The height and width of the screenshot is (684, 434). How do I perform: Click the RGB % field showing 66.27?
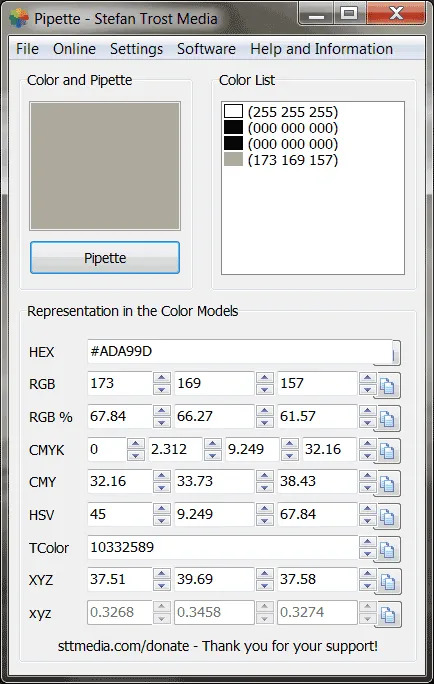[x=214, y=416]
